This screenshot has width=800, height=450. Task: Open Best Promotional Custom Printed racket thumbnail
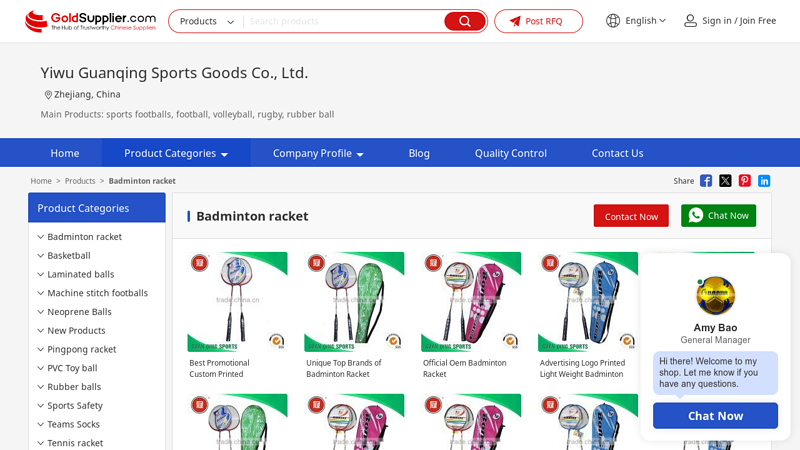coord(237,302)
